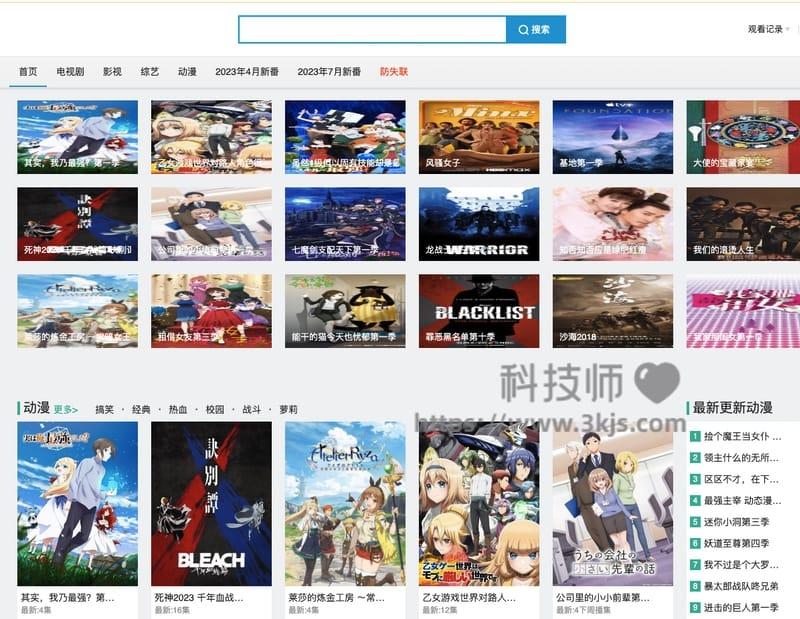This screenshot has height=619, width=800.
Task: Click 更多> link in 动漫 section
Action: coord(66,409)
